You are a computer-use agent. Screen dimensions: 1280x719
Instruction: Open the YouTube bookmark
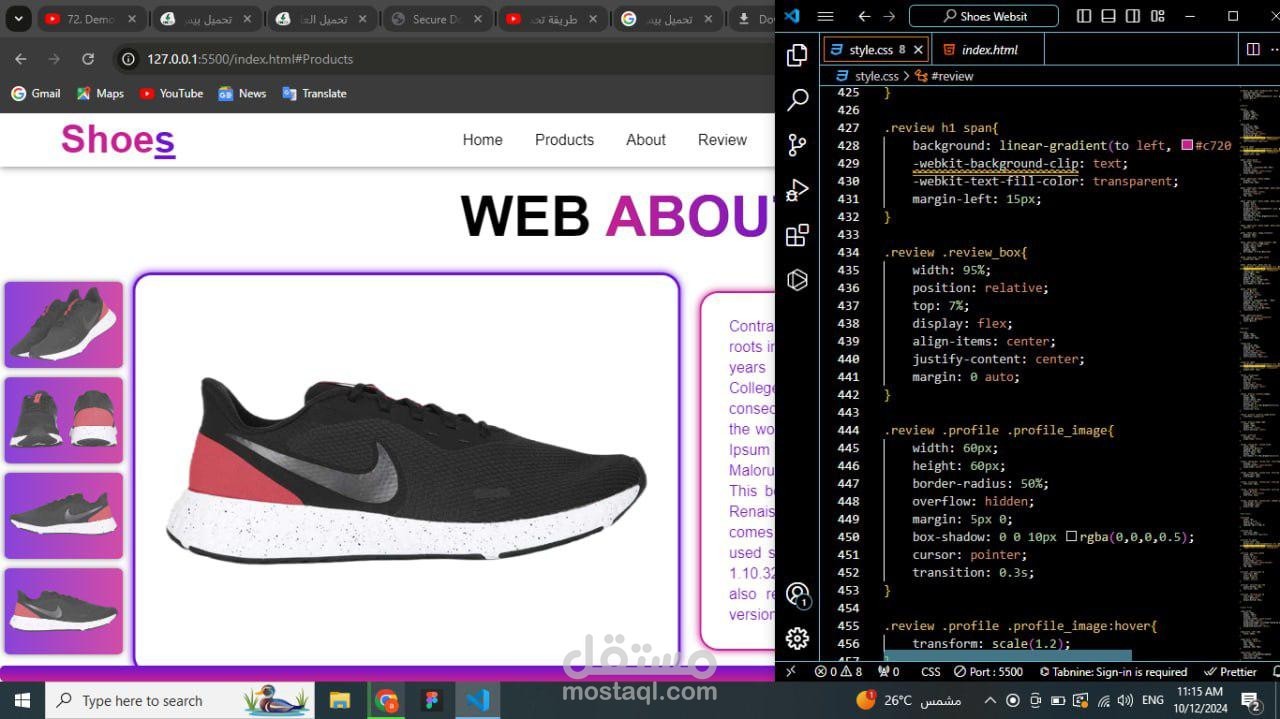171,93
